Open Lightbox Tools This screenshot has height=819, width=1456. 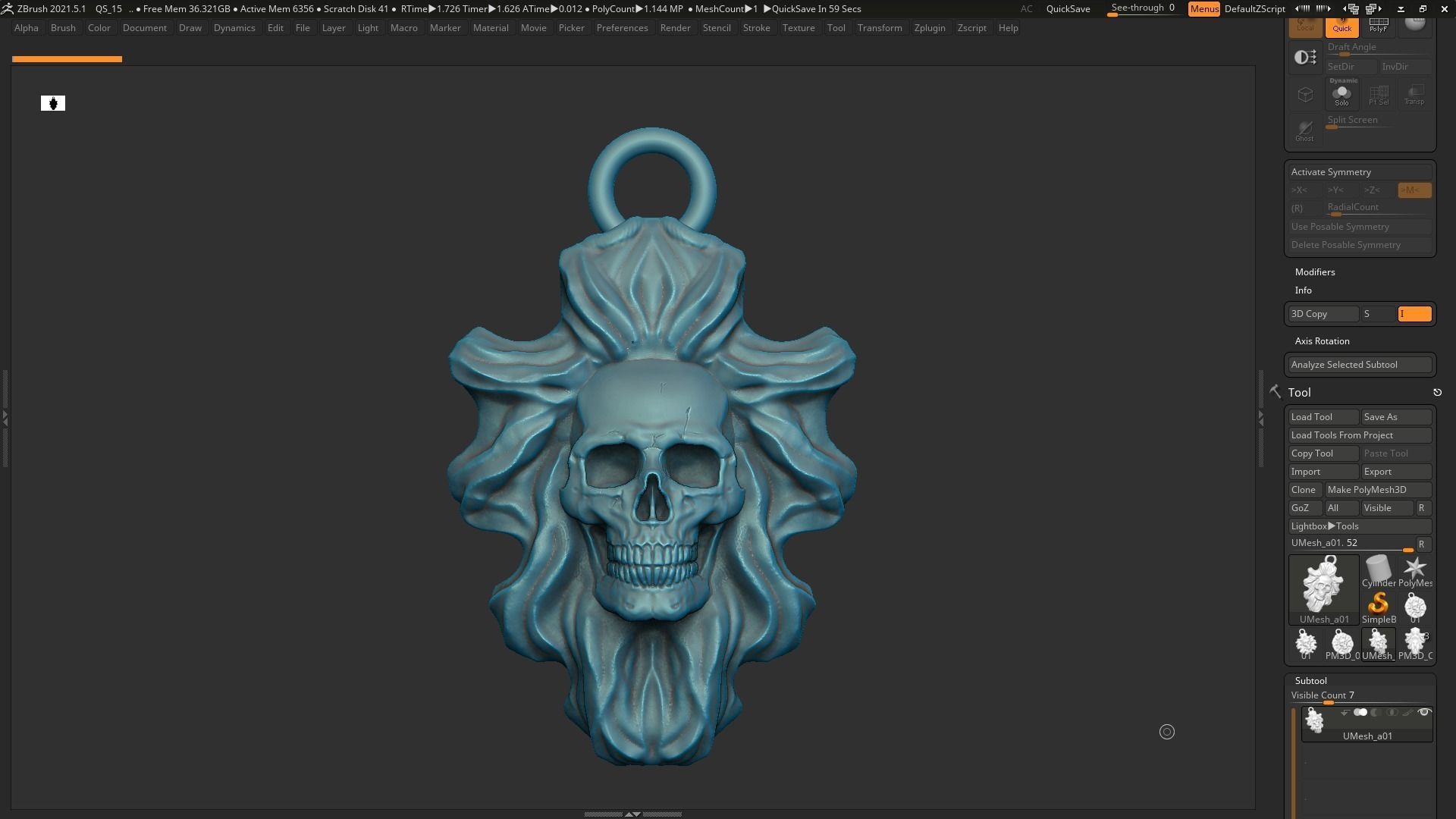click(x=1360, y=526)
